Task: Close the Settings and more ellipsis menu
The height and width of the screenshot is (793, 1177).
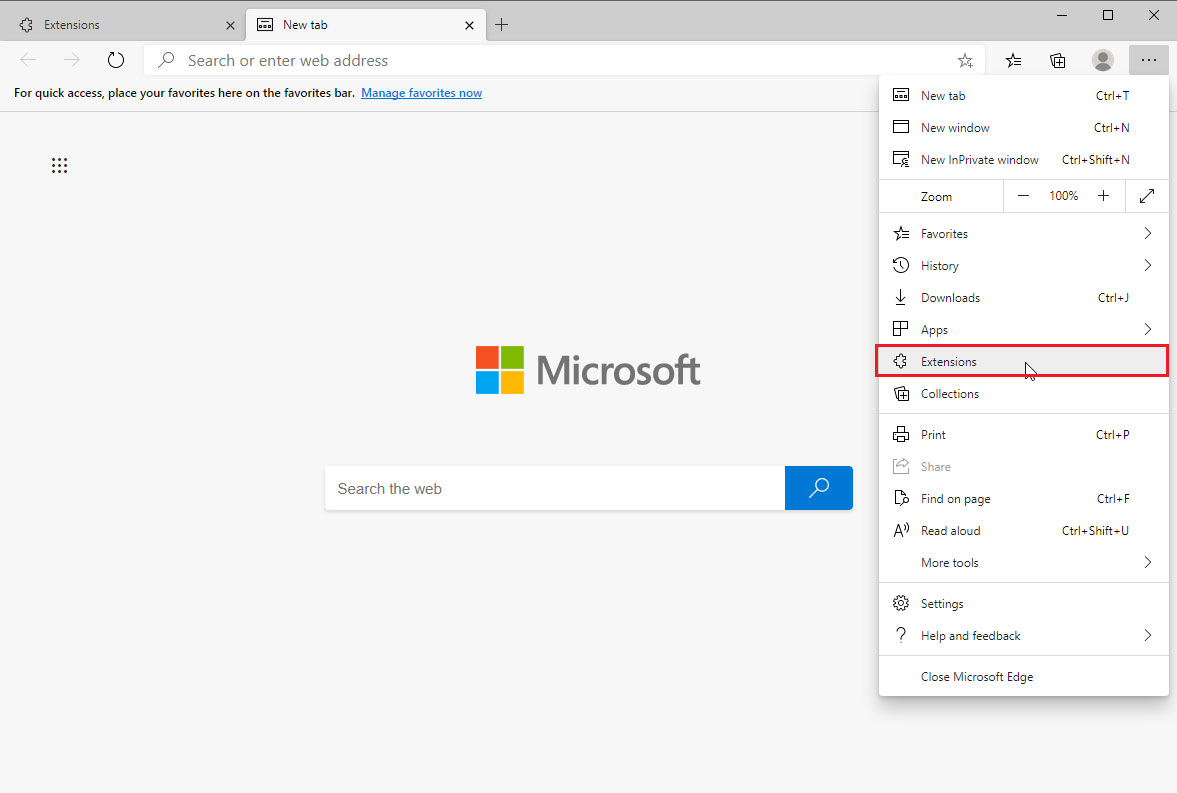Action: pos(1148,60)
